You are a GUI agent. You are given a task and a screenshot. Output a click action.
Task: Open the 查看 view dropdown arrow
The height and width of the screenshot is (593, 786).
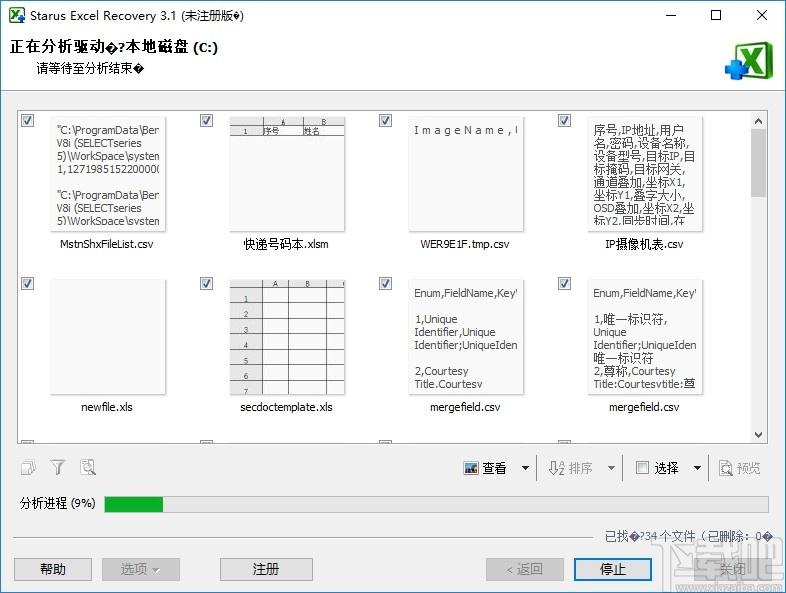click(525, 468)
